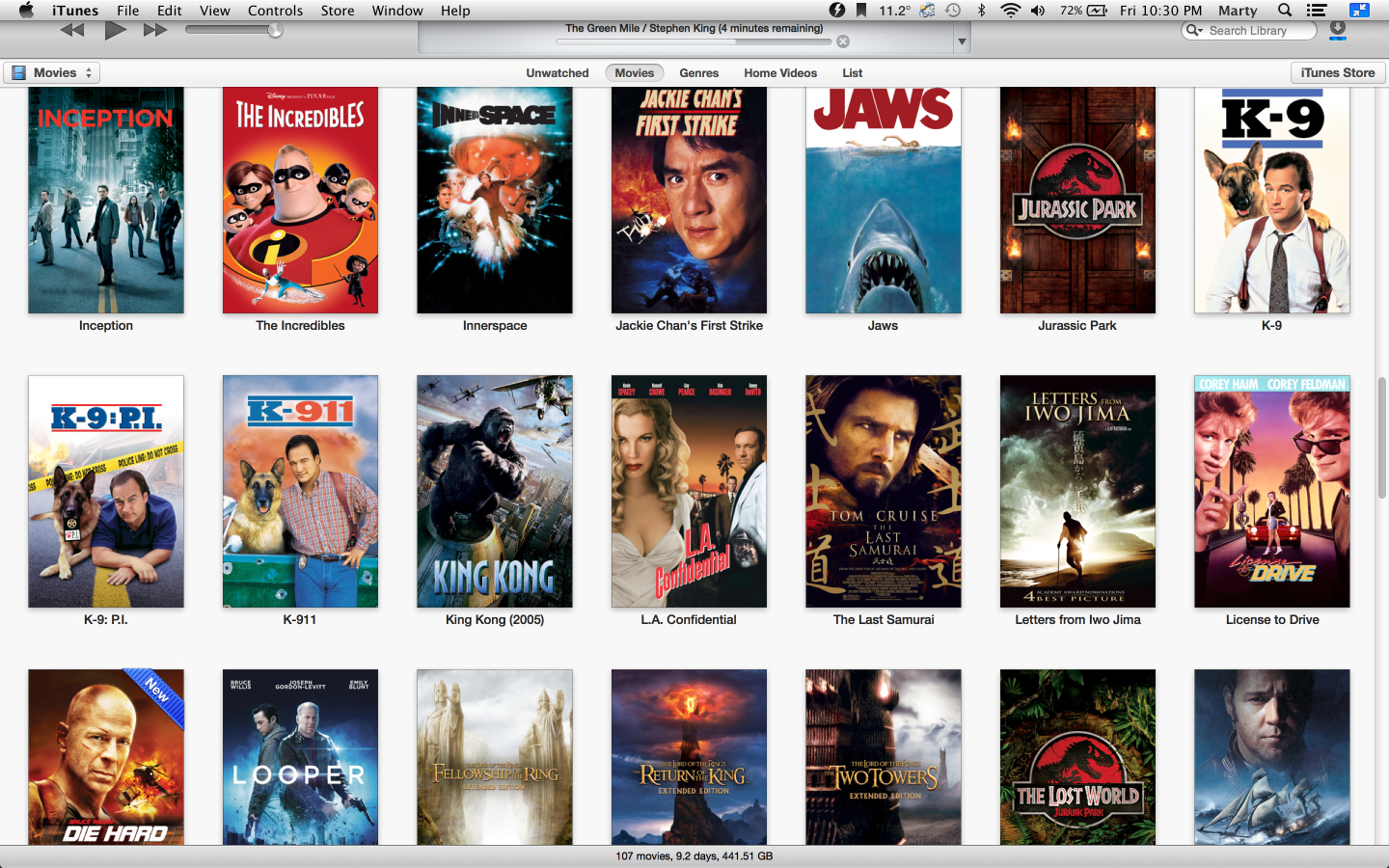The height and width of the screenshot is (868, 1389).
Task: Open the Window menu
Action: (397, 11)
